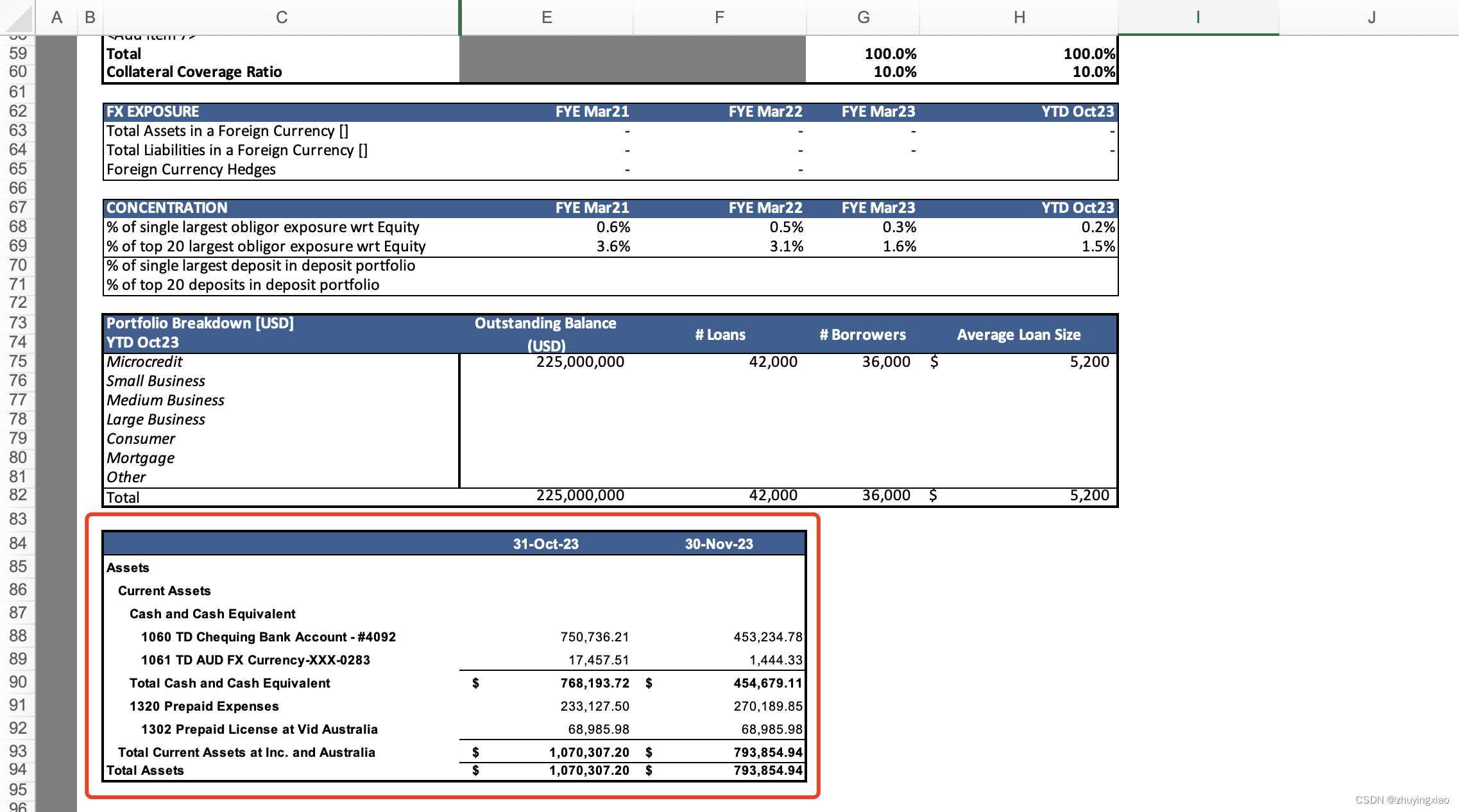
Task: Click Total Cash value 768,193.72
Action: [x=594, y=683]
